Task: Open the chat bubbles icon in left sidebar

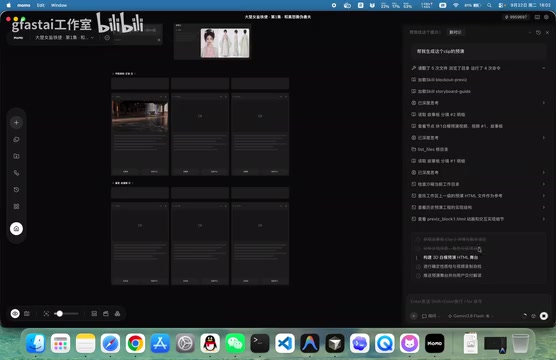Action: tap(16, 139)
